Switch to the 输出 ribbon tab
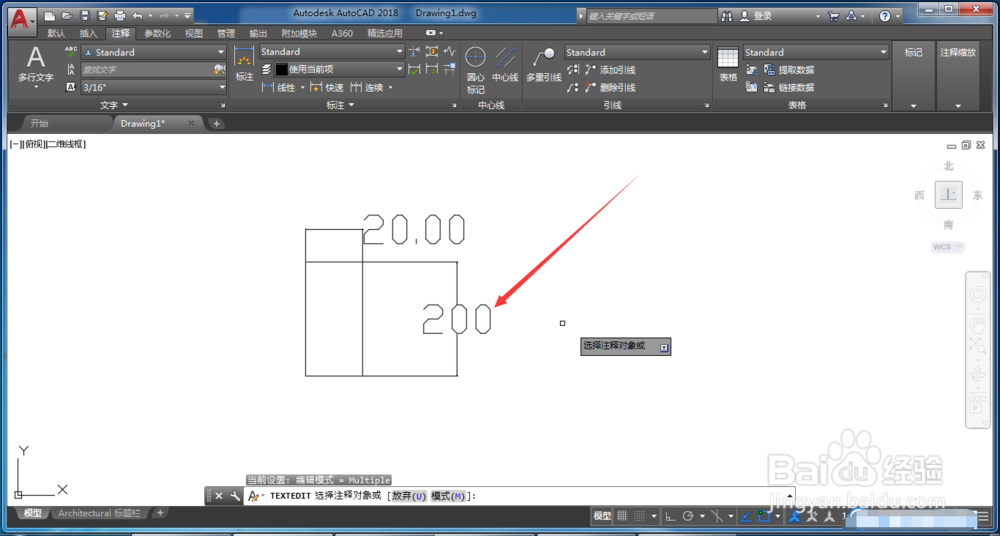 (258, 34)
